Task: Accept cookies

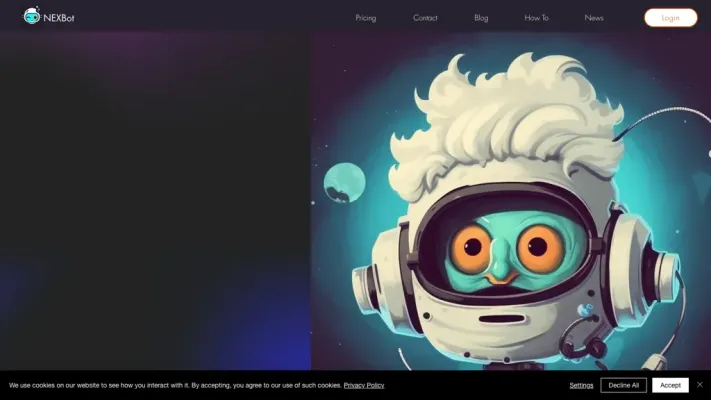Action: 670,385
